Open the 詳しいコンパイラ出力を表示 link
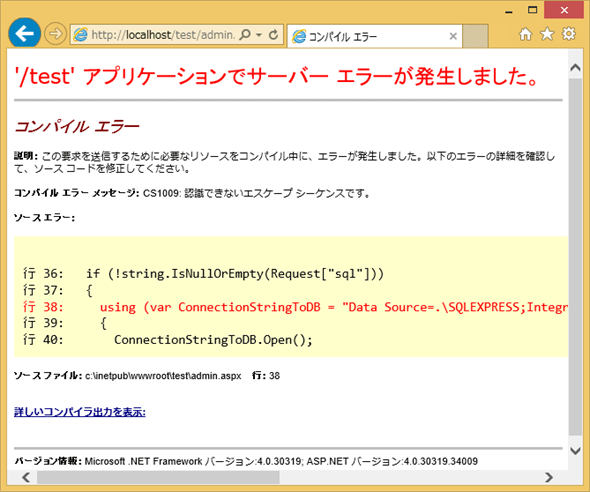The height and width of the screenshot is (492, 590). click(80, 412)
